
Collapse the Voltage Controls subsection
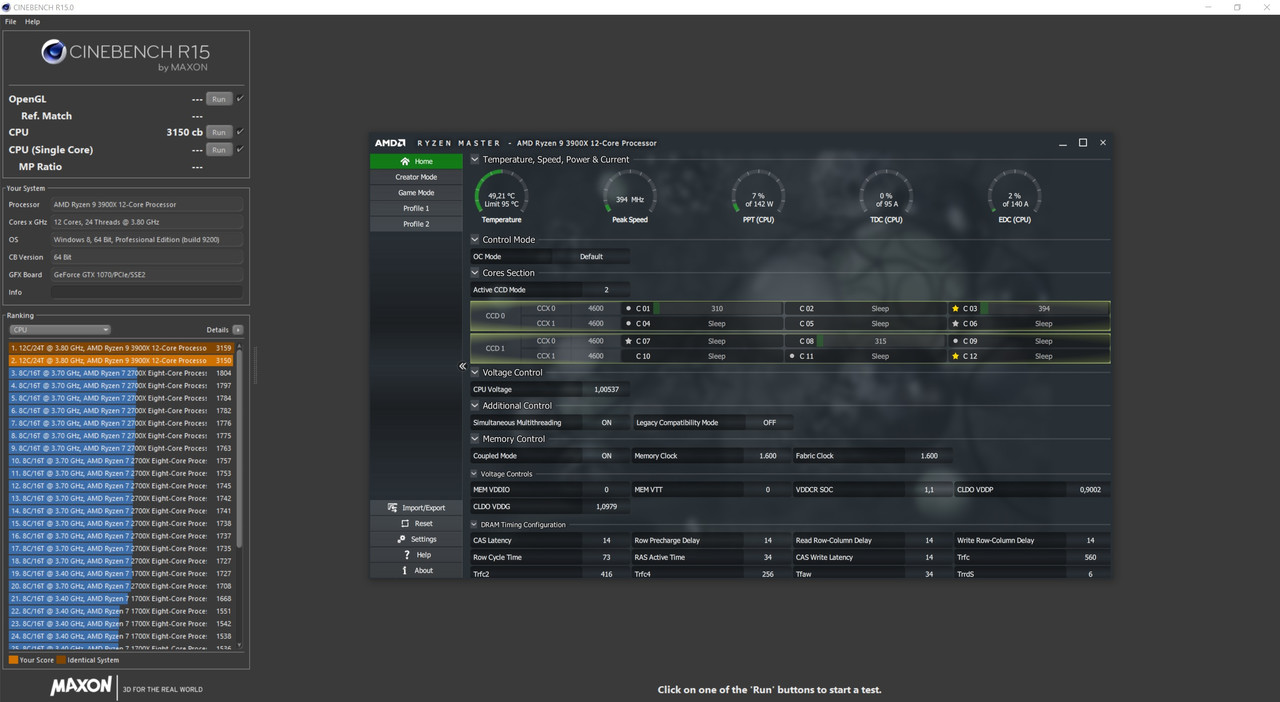[x=475, y=474]
